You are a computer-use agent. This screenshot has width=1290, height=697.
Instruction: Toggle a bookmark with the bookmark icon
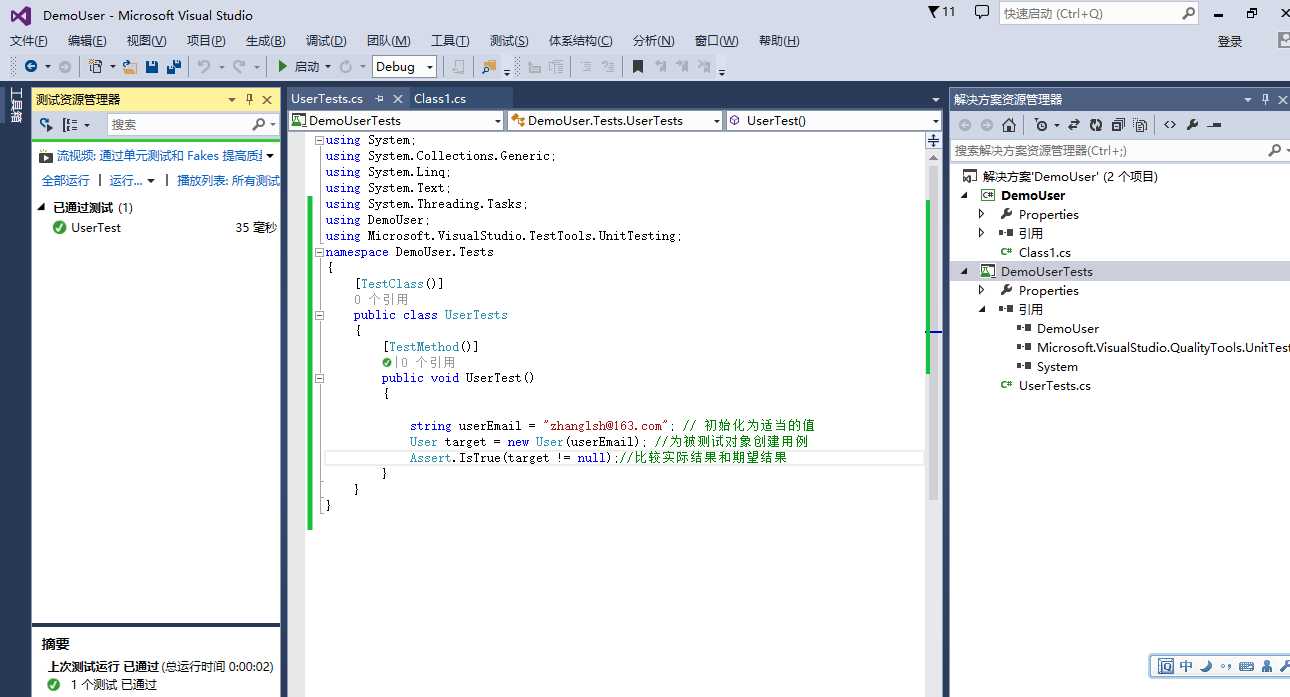point(637,66)
